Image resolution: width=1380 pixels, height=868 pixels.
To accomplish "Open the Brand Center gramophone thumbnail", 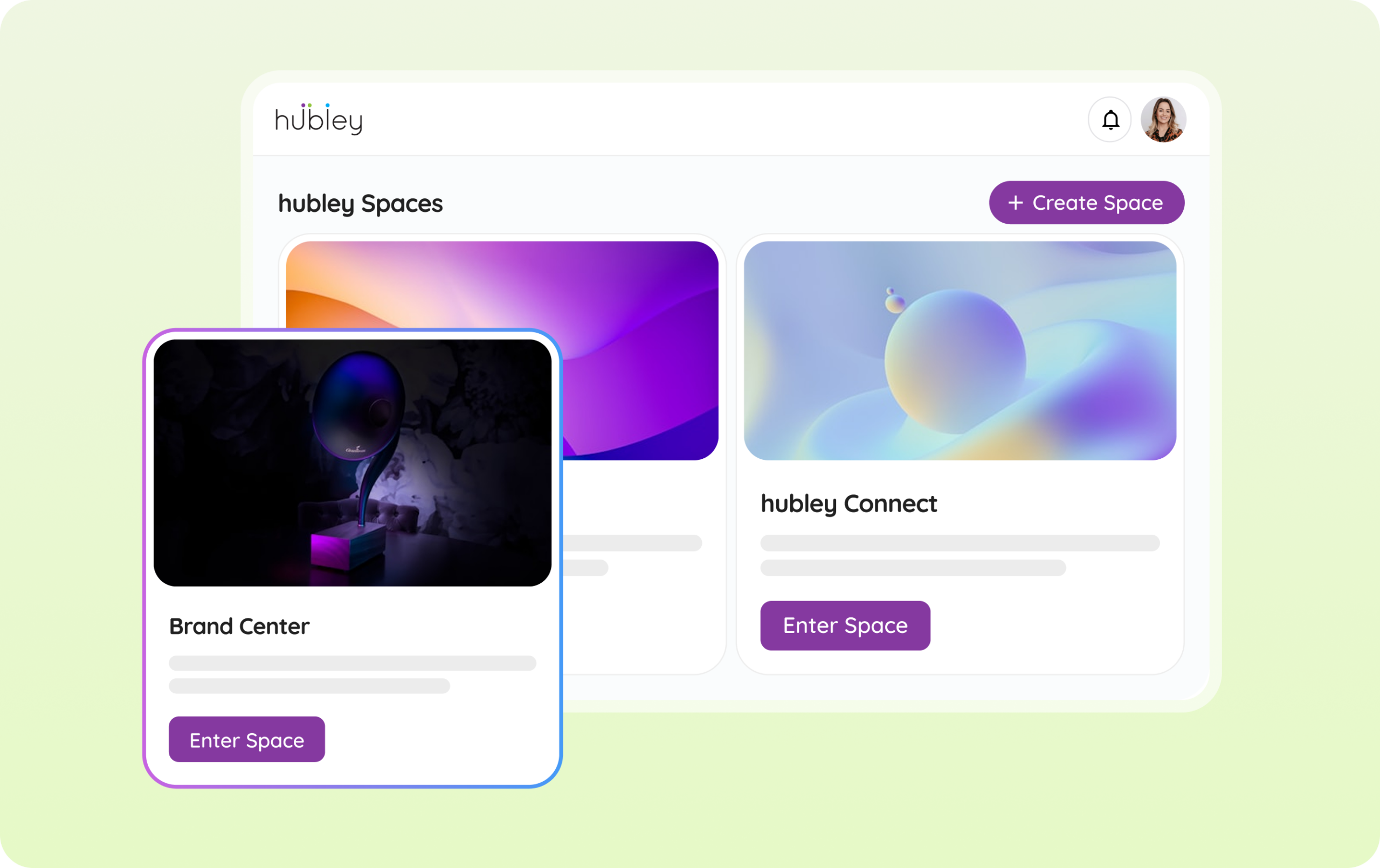I will 353,463.
